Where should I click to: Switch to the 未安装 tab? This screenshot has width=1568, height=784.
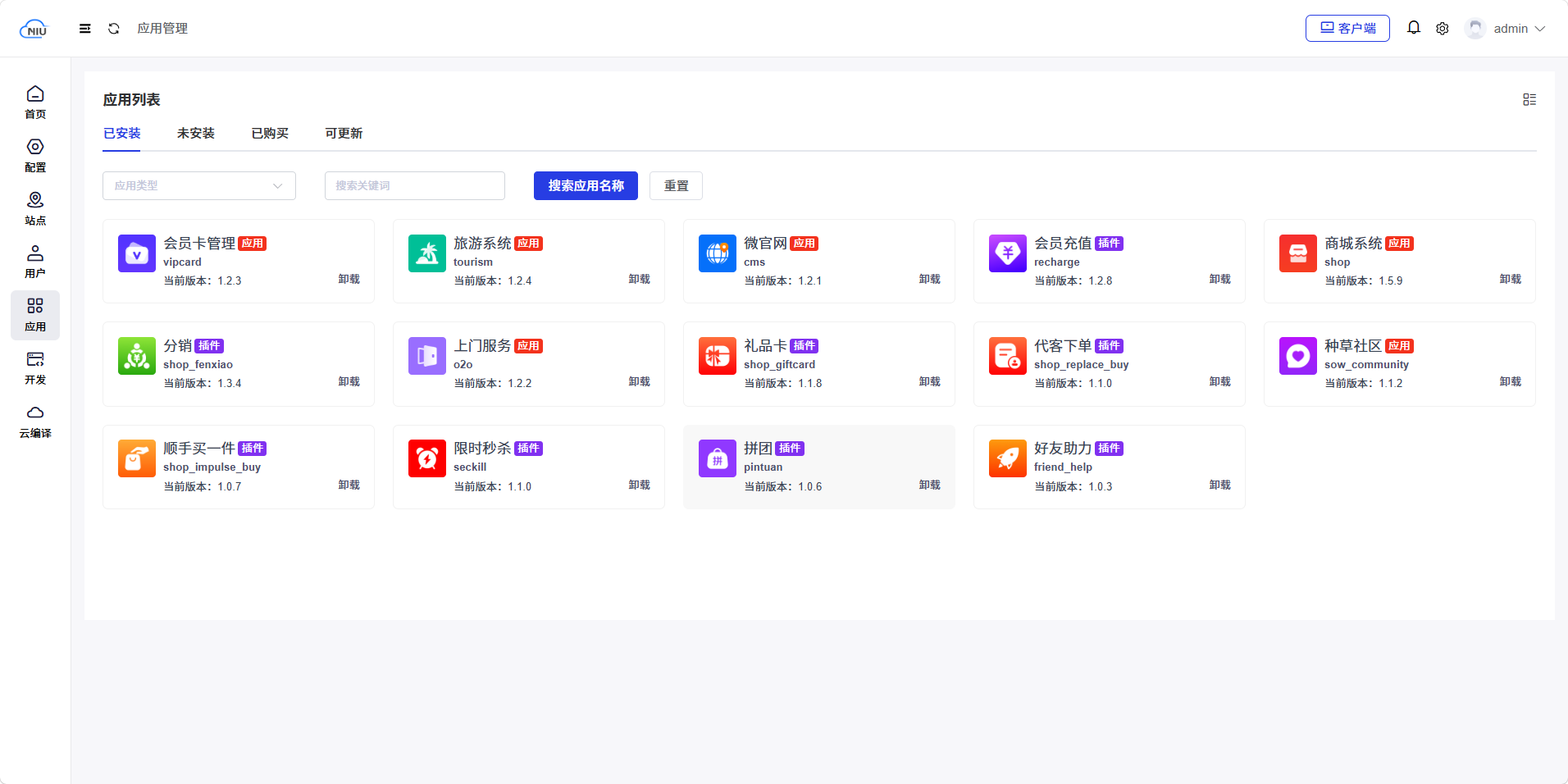[195, 134]
